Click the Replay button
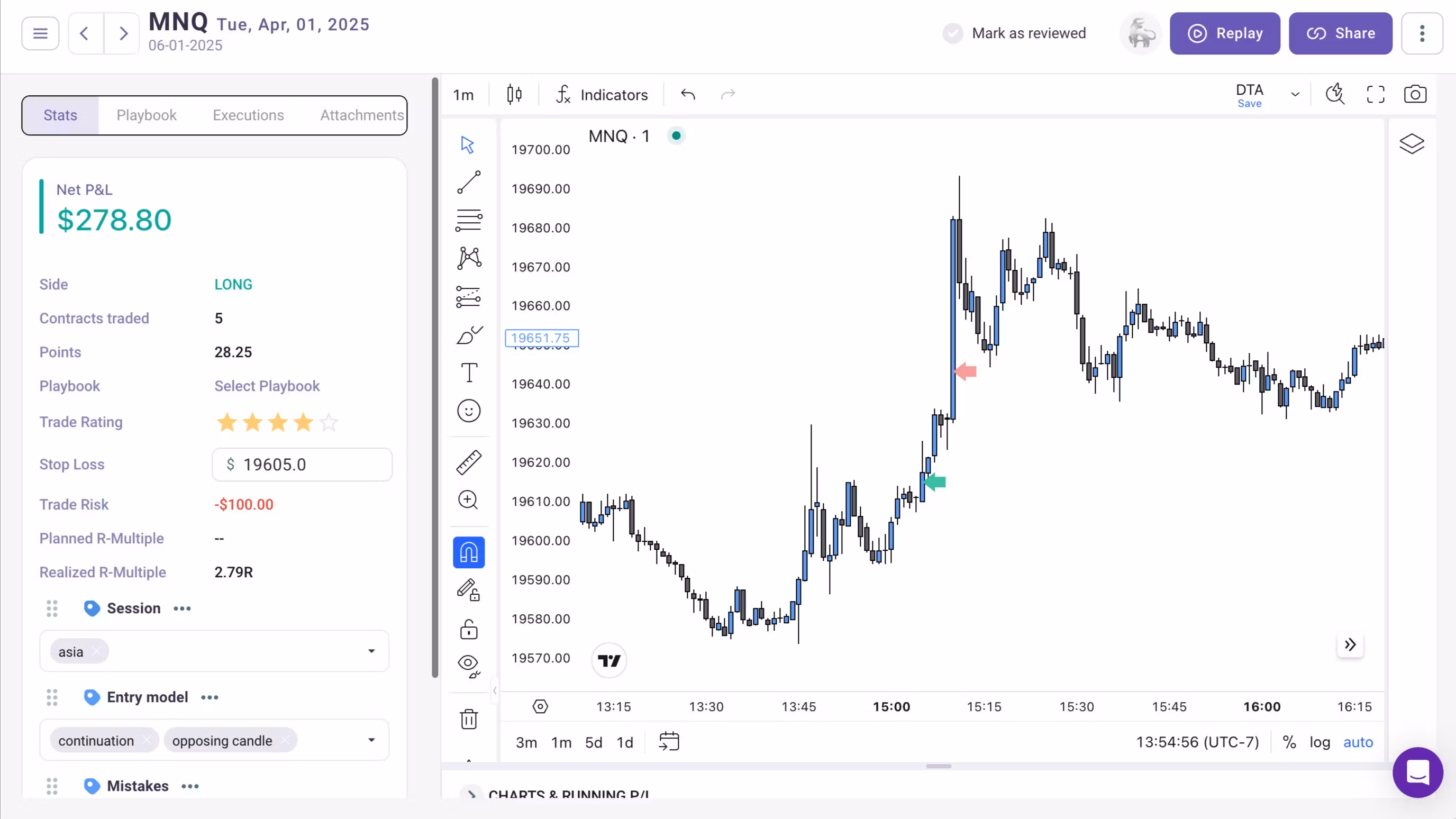 point(1224,33)
